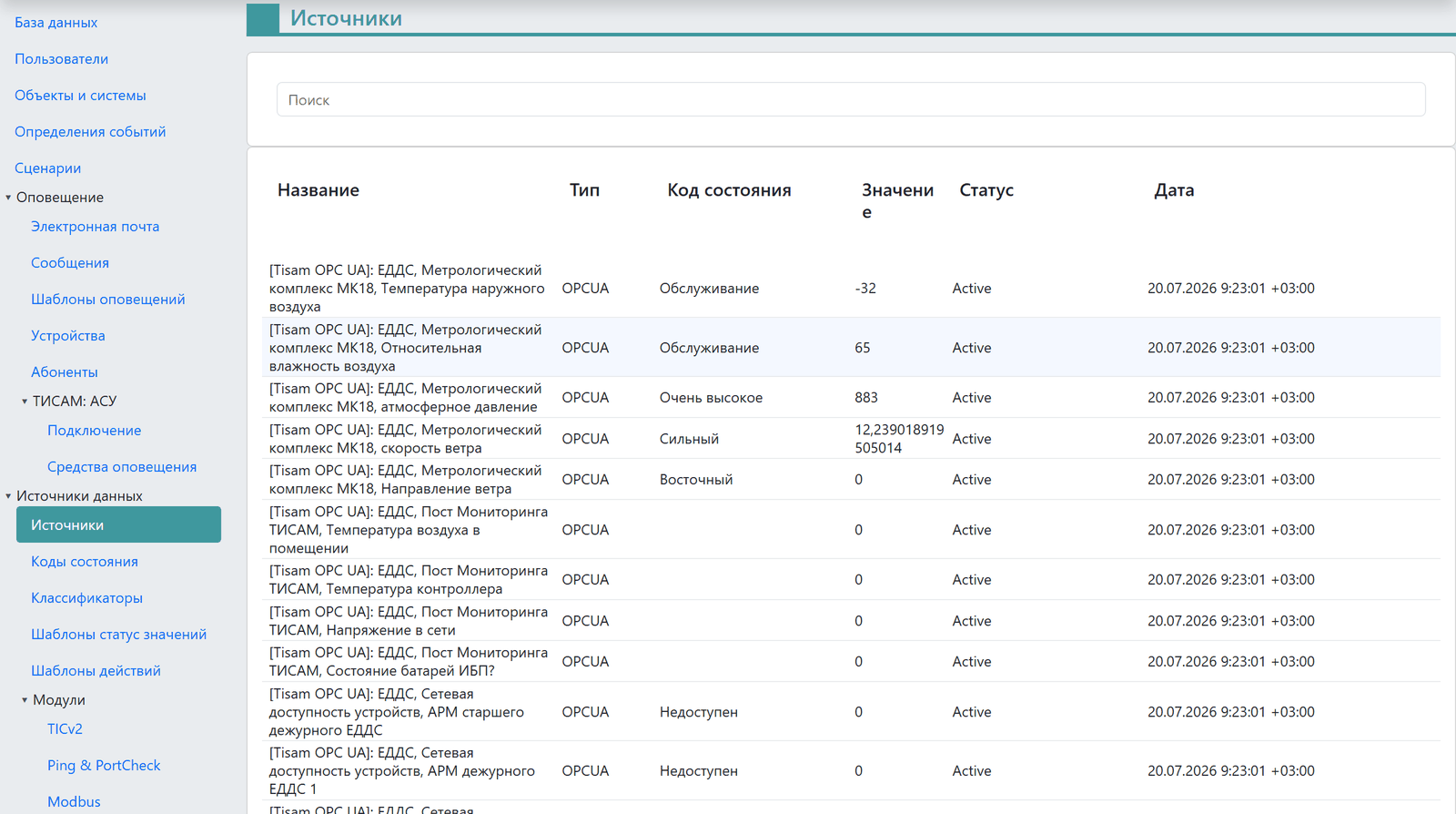Sort by the Тип column header

[584, 189]
